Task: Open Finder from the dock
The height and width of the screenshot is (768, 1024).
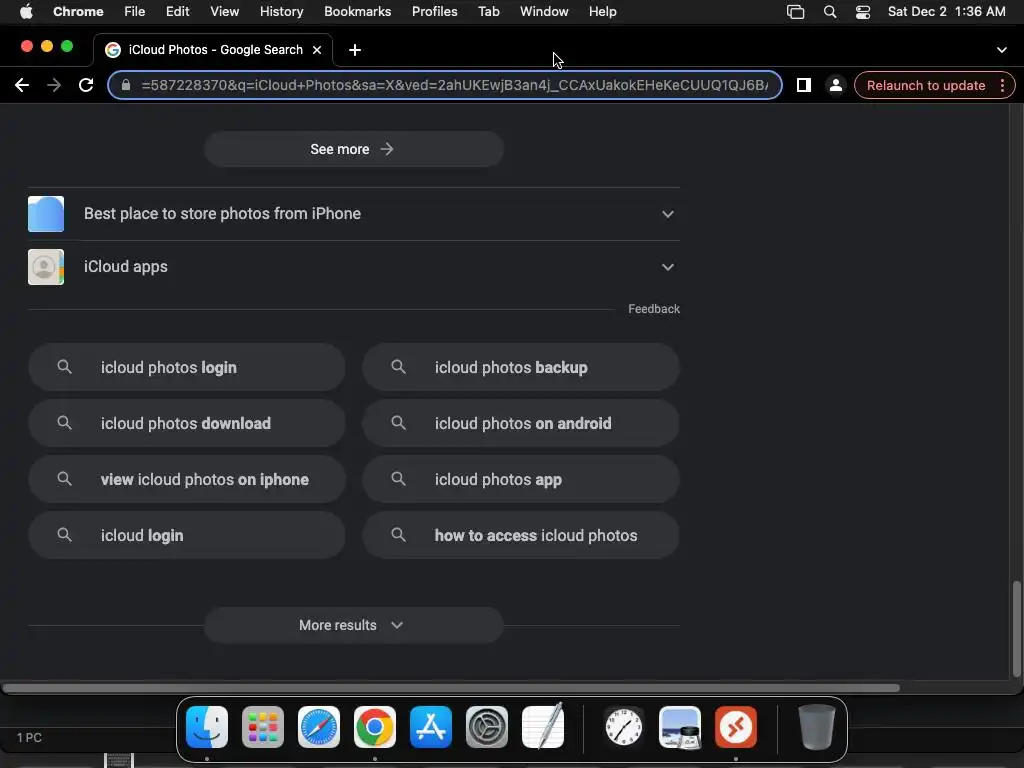Action: (x=207, y=727)
